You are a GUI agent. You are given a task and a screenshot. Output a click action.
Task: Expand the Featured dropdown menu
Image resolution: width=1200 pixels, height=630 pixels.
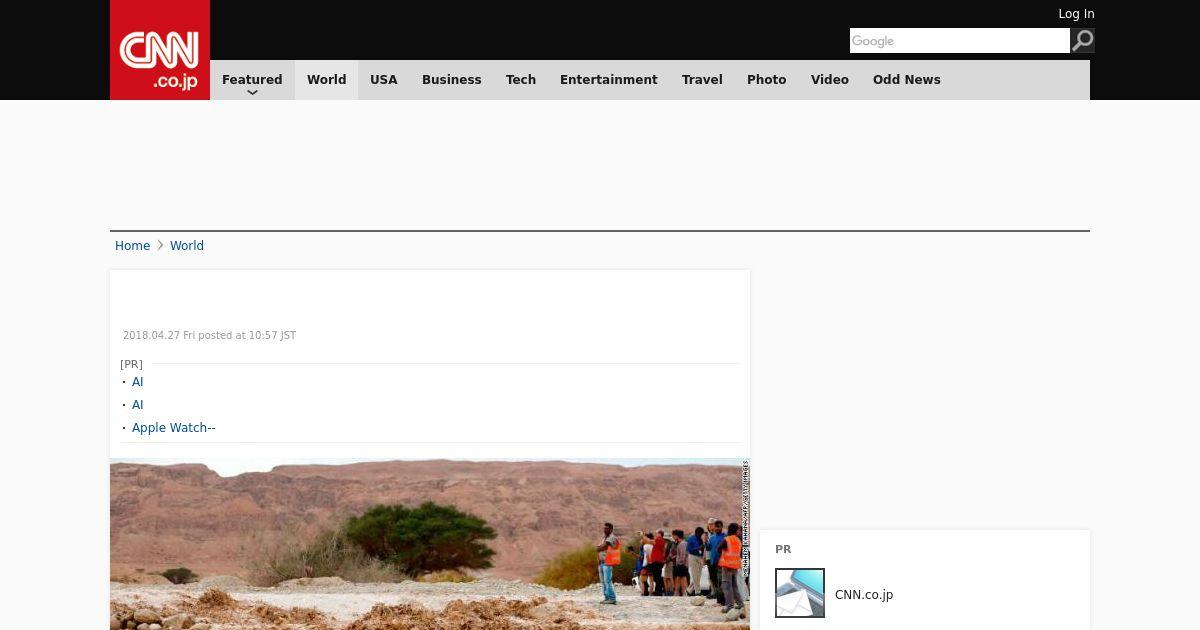pyautogui.click(x=252, y=80)
